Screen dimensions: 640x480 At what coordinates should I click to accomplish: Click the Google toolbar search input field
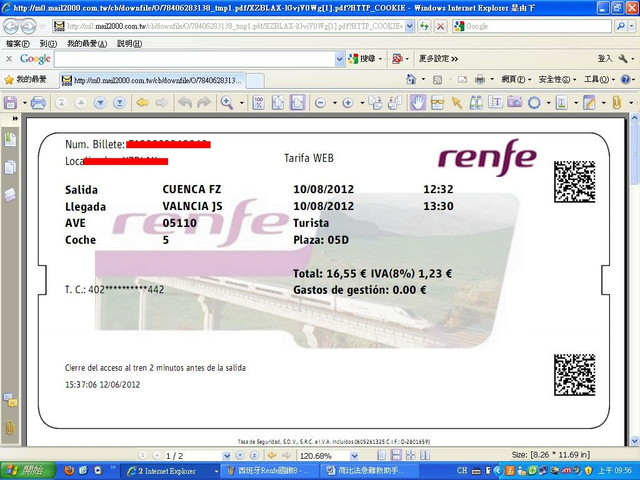tap(194, 60)
